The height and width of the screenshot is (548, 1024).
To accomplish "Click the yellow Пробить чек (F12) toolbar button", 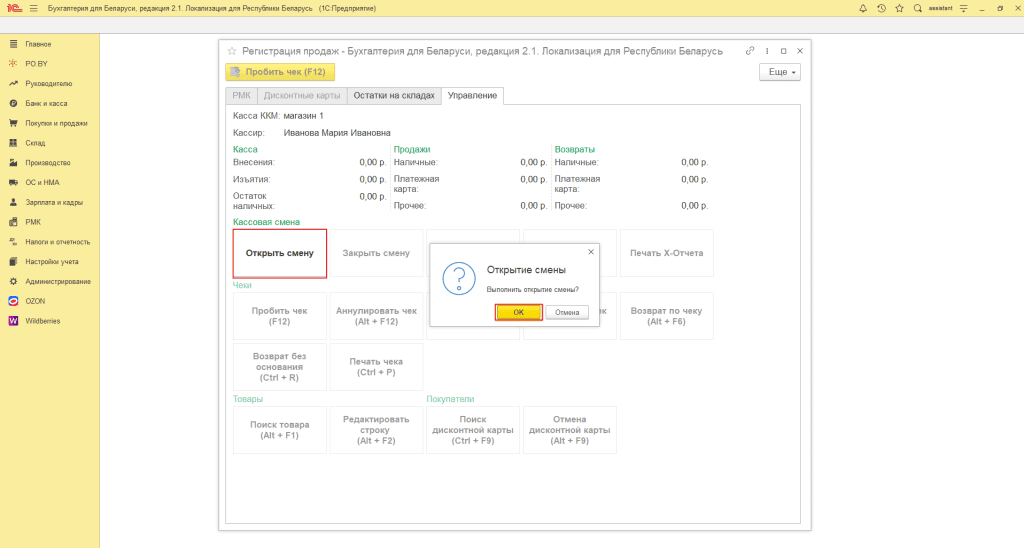I will point(280,72).
